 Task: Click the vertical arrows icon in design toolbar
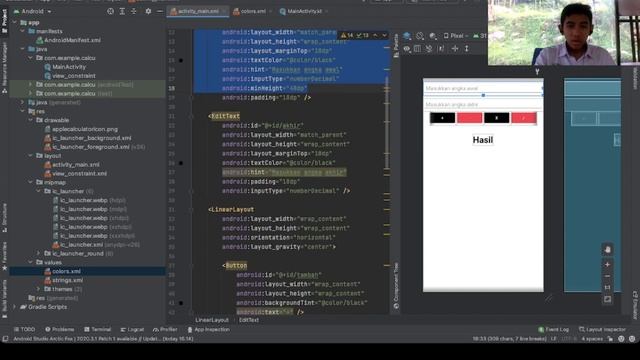[x=467, y=49]
